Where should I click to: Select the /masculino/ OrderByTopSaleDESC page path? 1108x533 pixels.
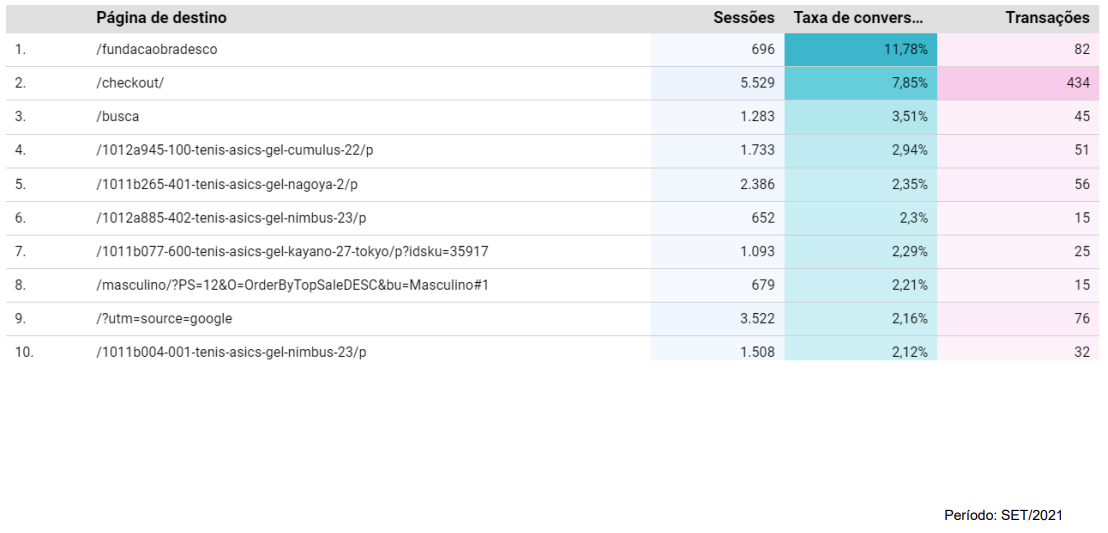click(292, 285)
